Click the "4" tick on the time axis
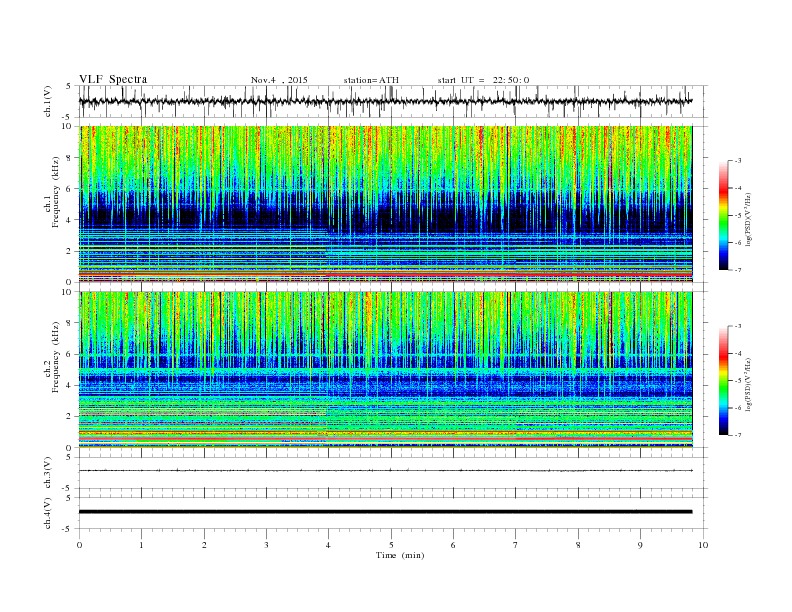 329,545
